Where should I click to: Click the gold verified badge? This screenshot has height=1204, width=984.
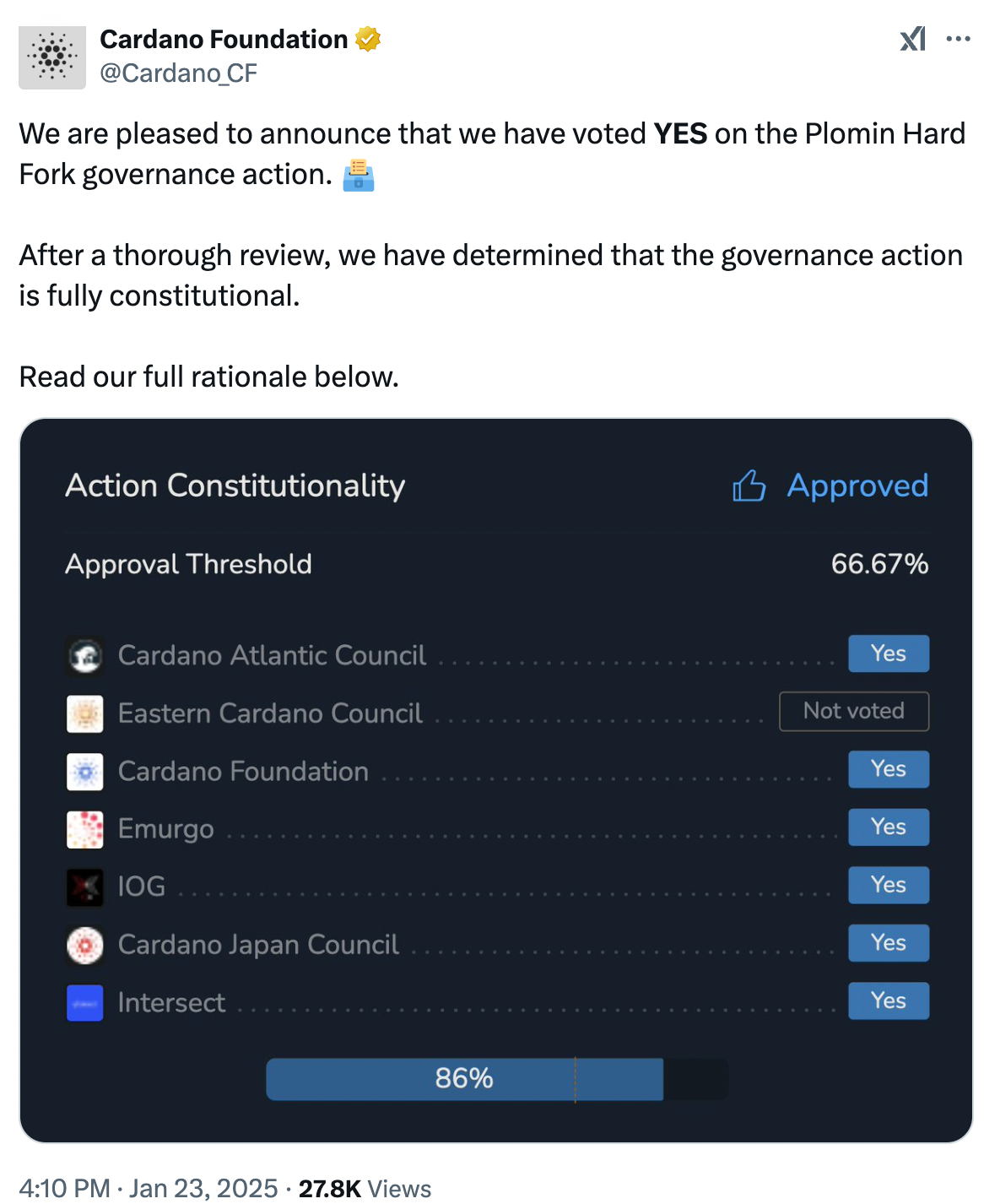[368, 40]
